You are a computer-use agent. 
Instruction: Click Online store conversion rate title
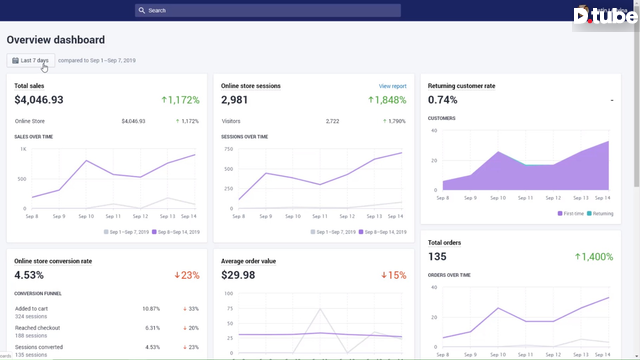pyautogui.click(x=53, y=261)
